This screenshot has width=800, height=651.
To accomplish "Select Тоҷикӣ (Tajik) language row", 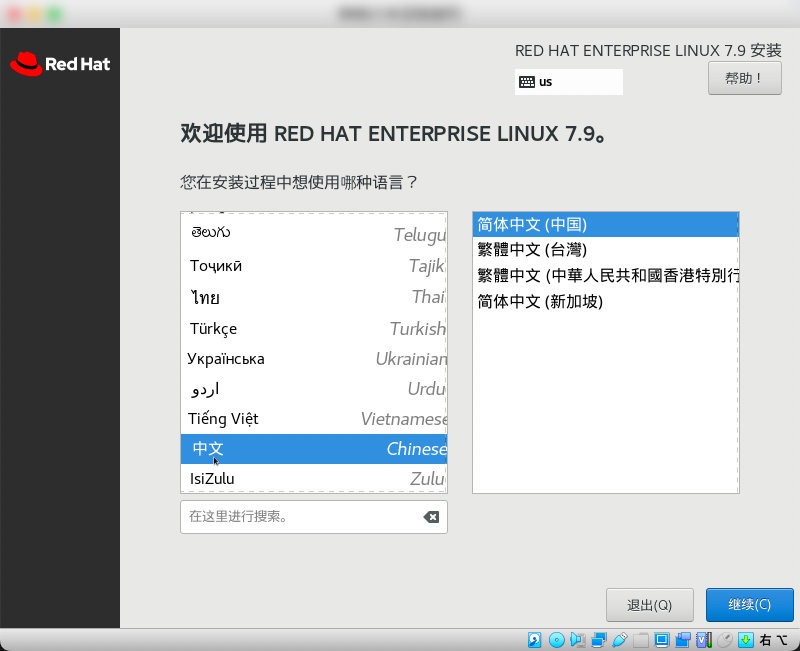I will point(314,266).
